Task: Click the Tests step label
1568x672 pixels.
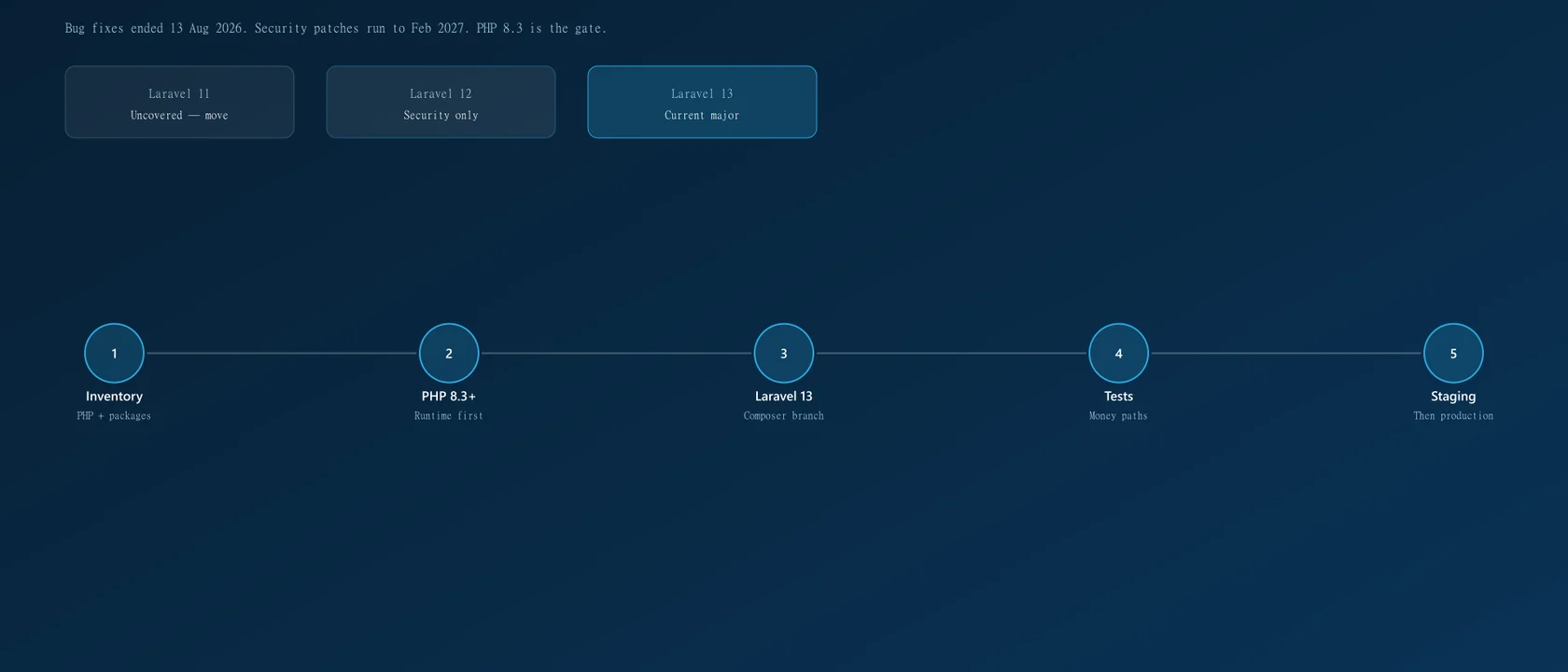Action: 1118,396
